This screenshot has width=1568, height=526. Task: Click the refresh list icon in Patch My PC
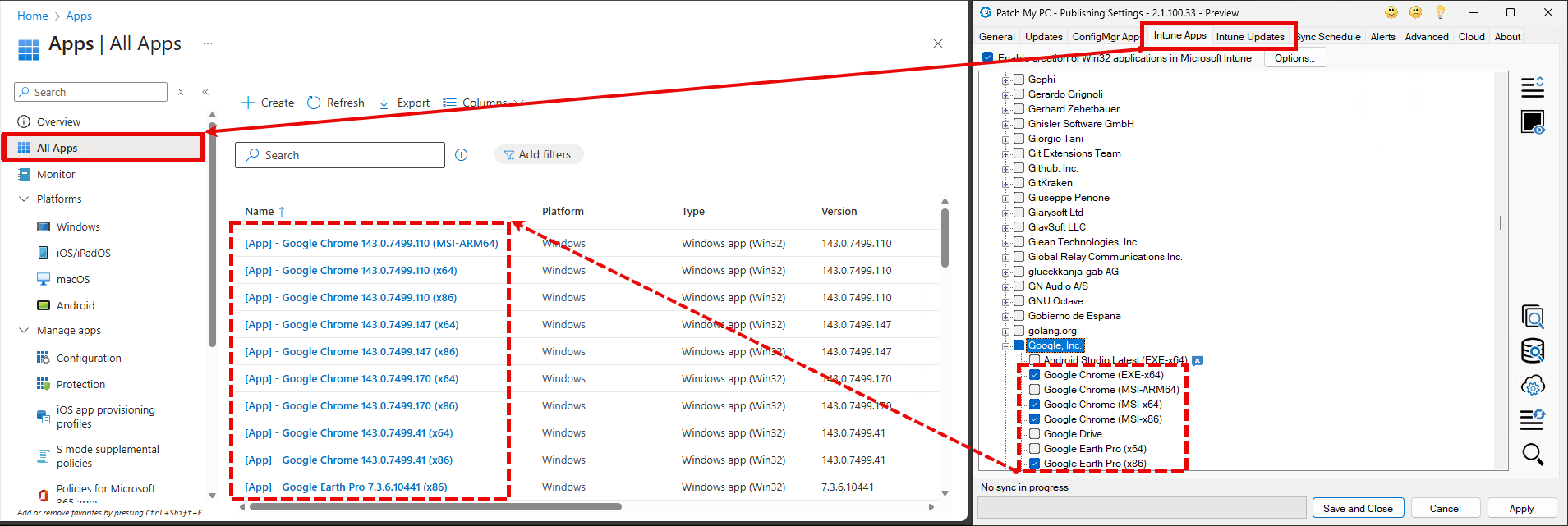(x=1533, y=419)
